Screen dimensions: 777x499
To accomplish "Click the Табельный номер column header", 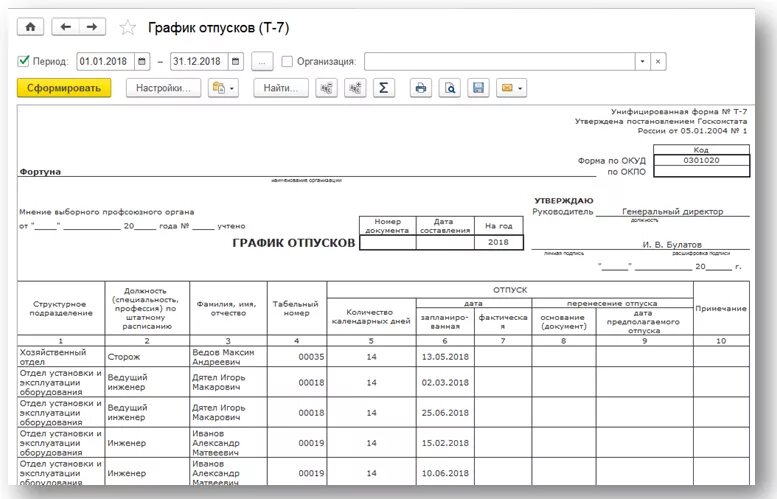I will tap(297, 308).
